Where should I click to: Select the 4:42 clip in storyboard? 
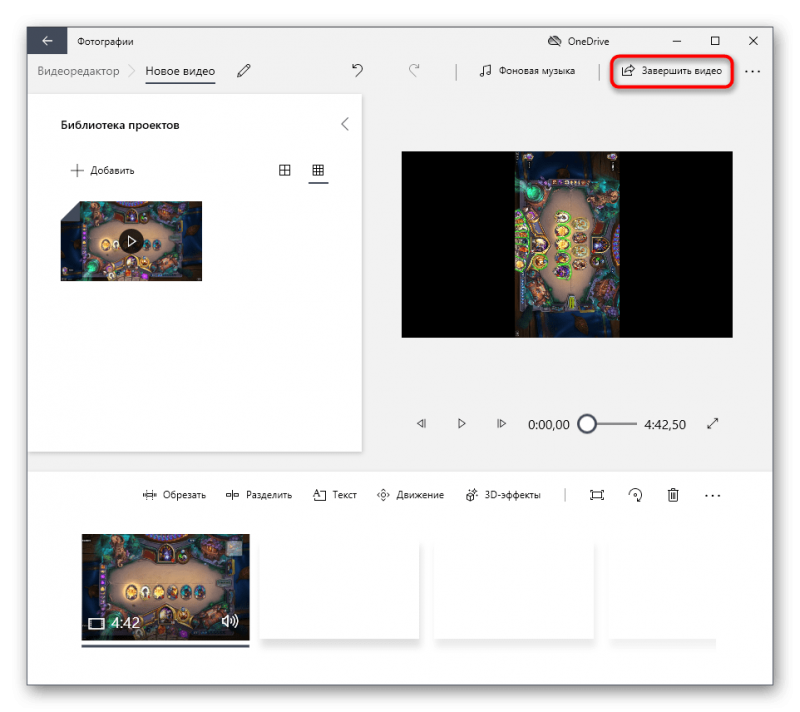(165, 587)
